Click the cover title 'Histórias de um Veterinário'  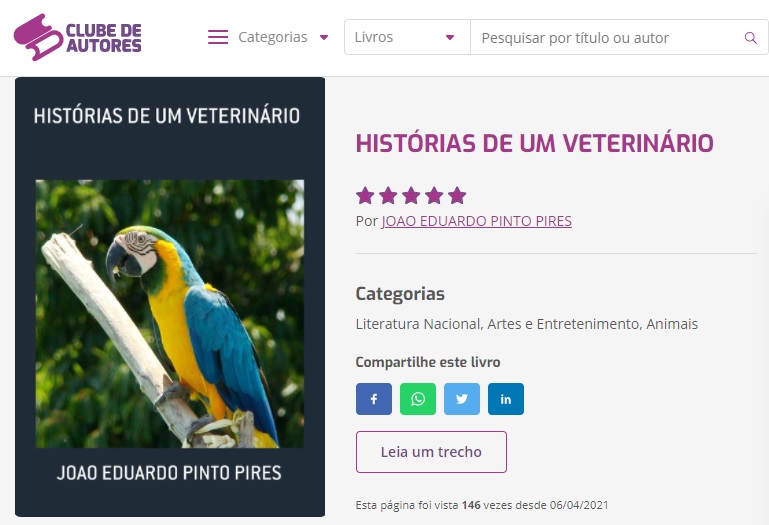tap(167, 116)
